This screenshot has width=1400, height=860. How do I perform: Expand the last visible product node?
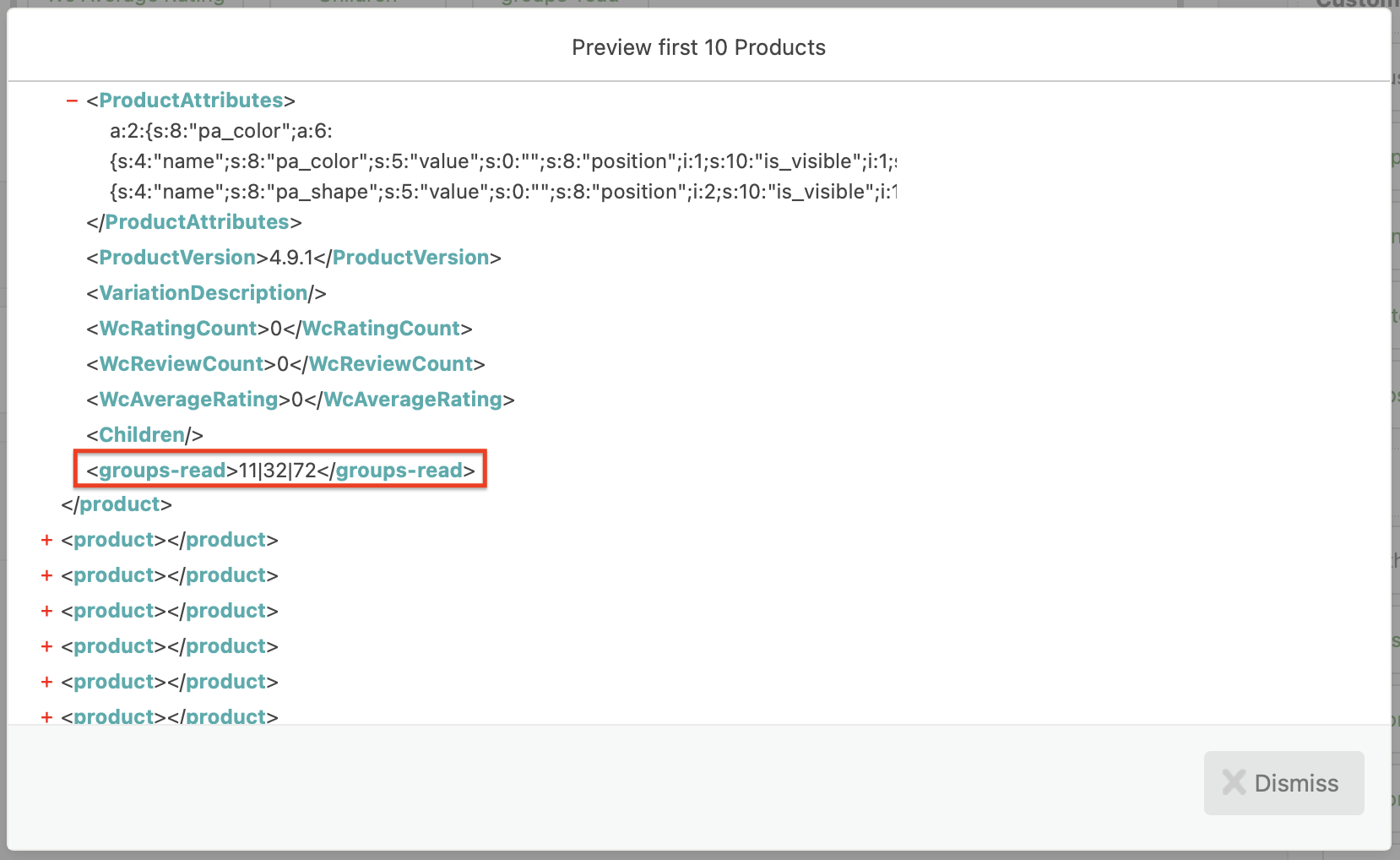pos(46,716)
